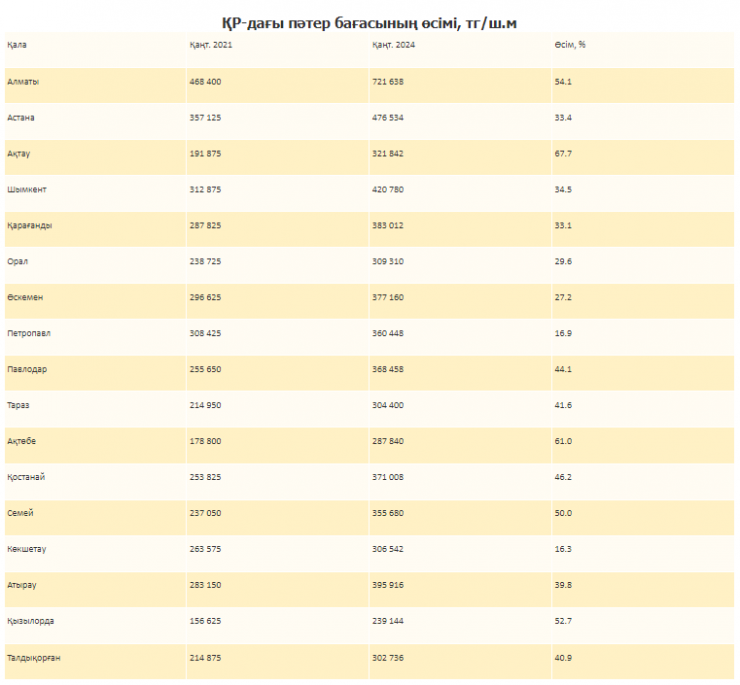Select the Өскемен row label
Viewport: 740px width, 685px height.
25,298
